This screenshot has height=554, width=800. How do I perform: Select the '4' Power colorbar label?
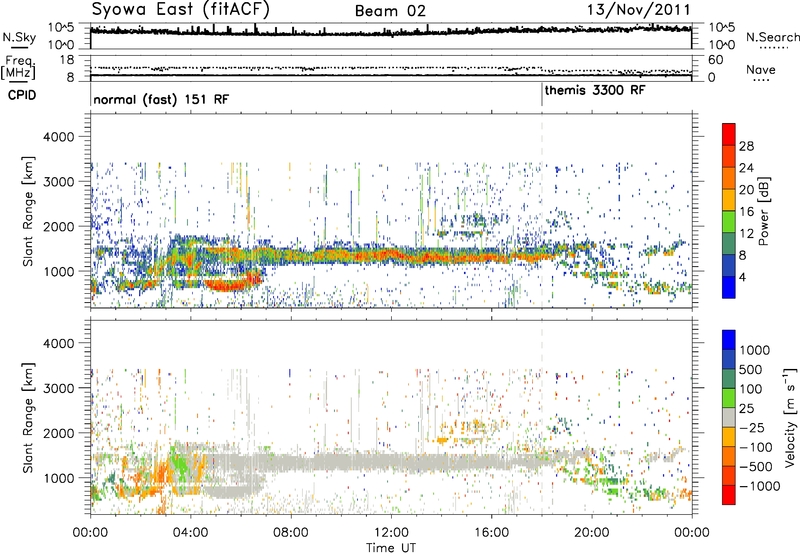[743, 277]
